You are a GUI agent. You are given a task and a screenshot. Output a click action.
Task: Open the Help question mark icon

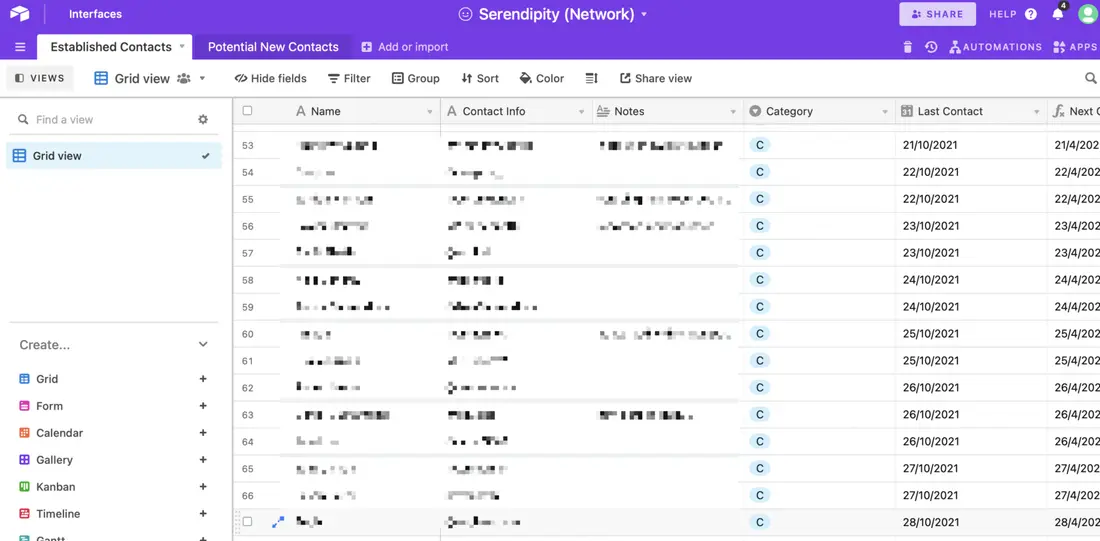pyautogui.click(x=1031, y=14)
